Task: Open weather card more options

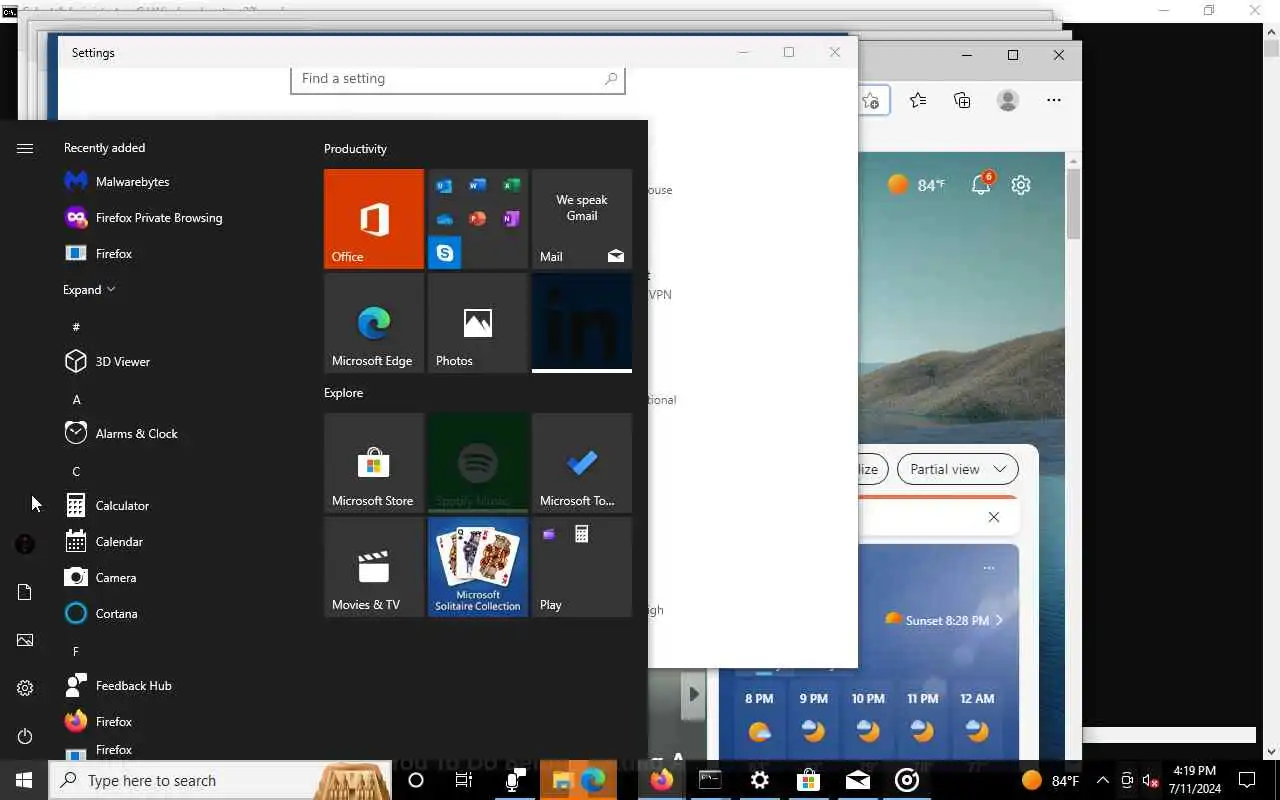Action: 989,568
